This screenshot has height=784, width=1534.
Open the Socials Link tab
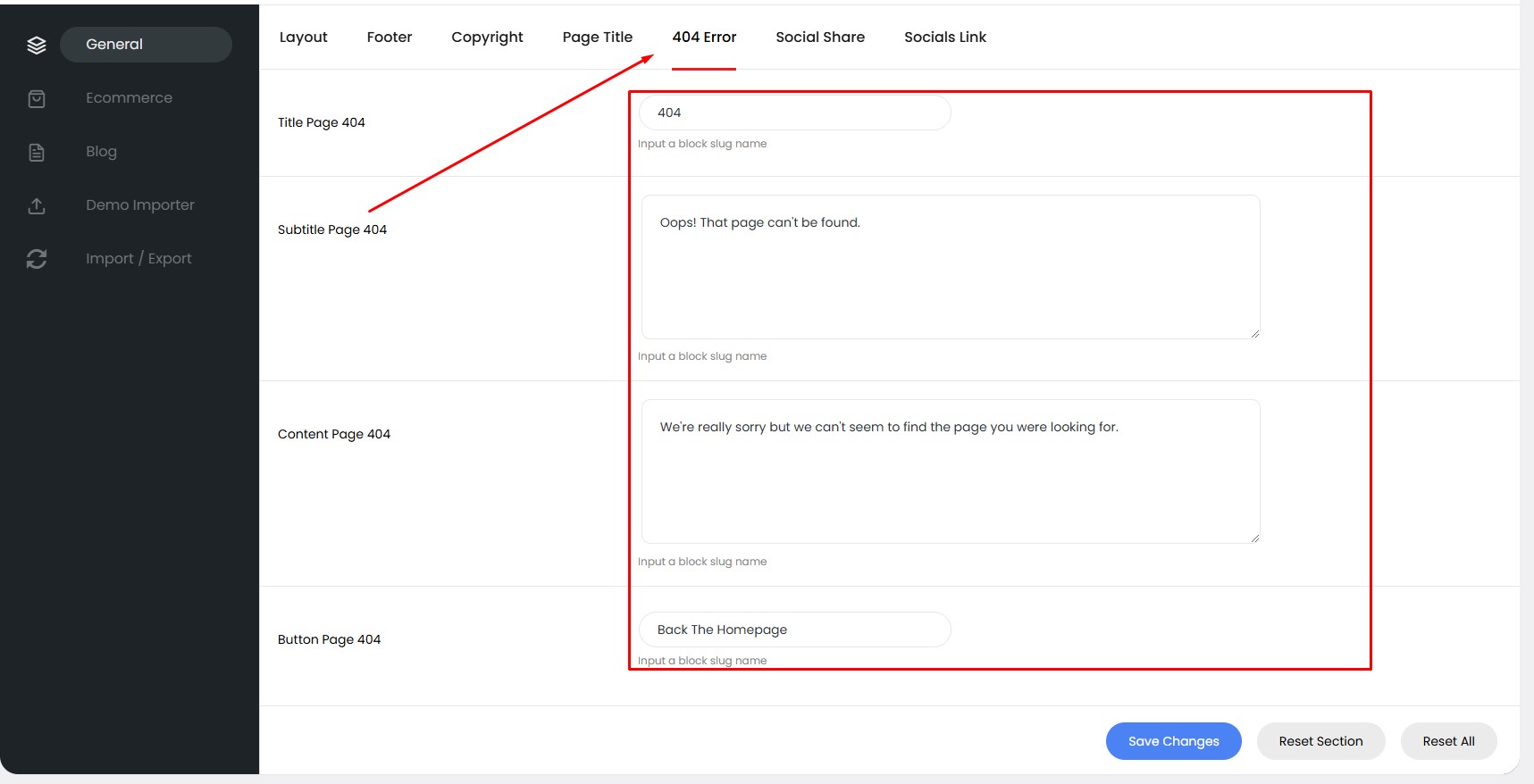[x=944, y=38]
